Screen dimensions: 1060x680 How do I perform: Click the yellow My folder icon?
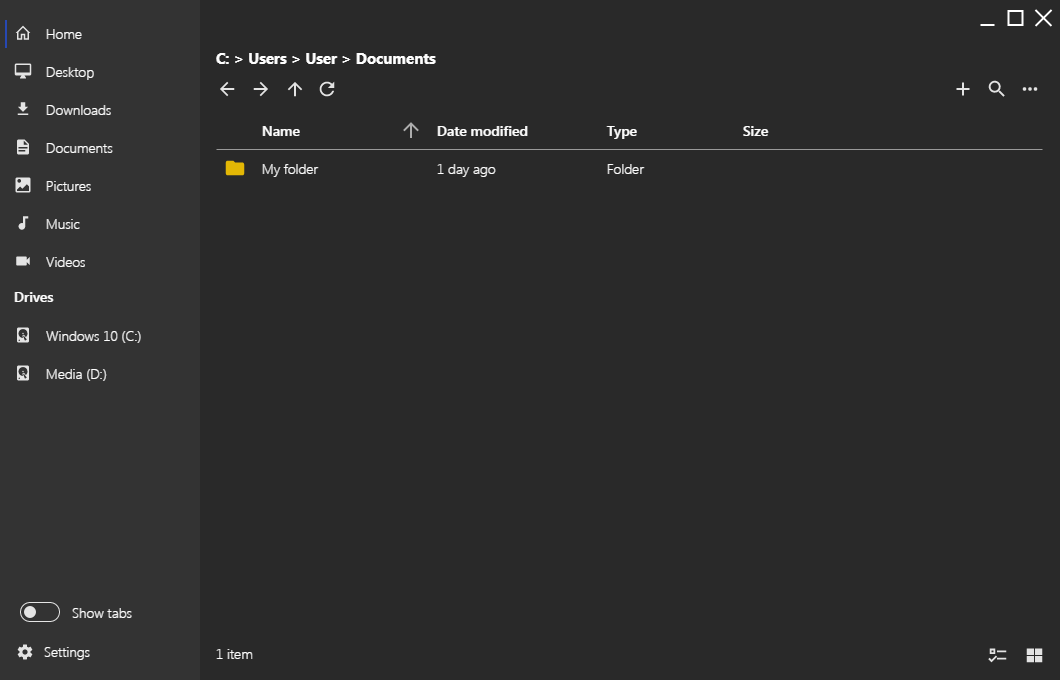coord(235,168)
